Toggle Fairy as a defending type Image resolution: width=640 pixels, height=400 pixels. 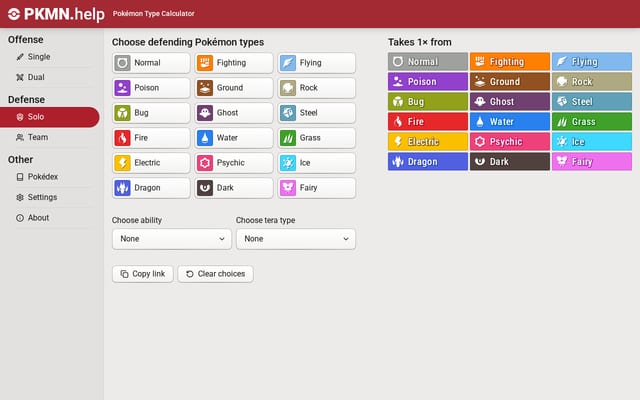click(x=317, y=188)
